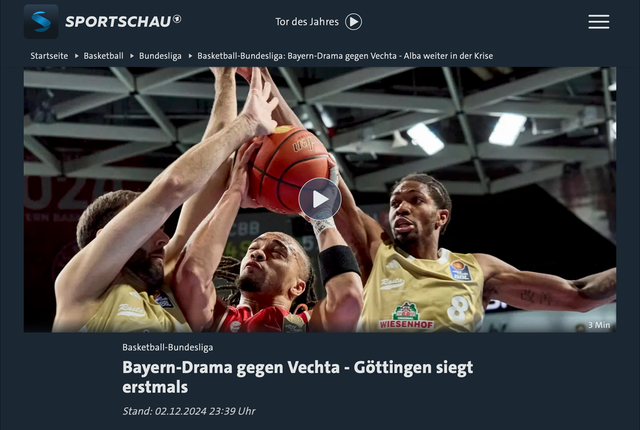
Task: Click the Basketball-Bundesliga kicker text
Action: pos(168,348)
